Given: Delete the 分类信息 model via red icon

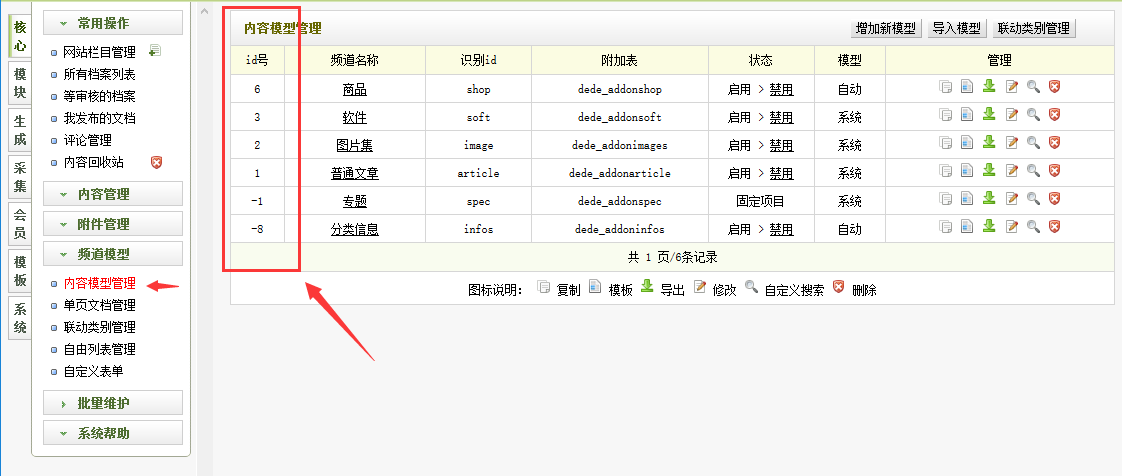Looking at the screenshot, I should point(1054,228).
